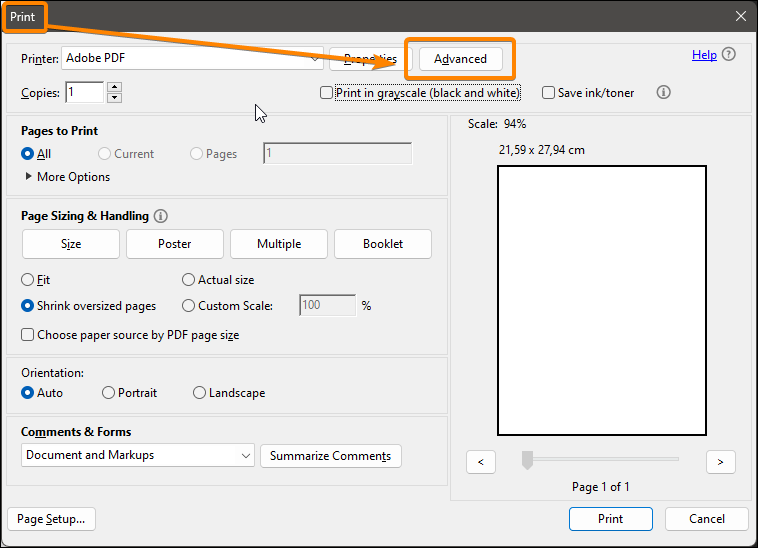Viewport: 758px width, 548px height.
Task: Click the Copies number input field
Action: 84,93
